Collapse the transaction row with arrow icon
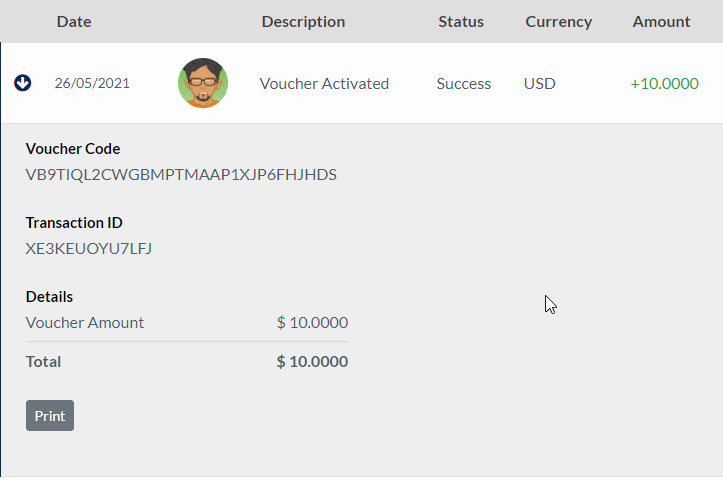The image size is (723, 480). [22, 83]
